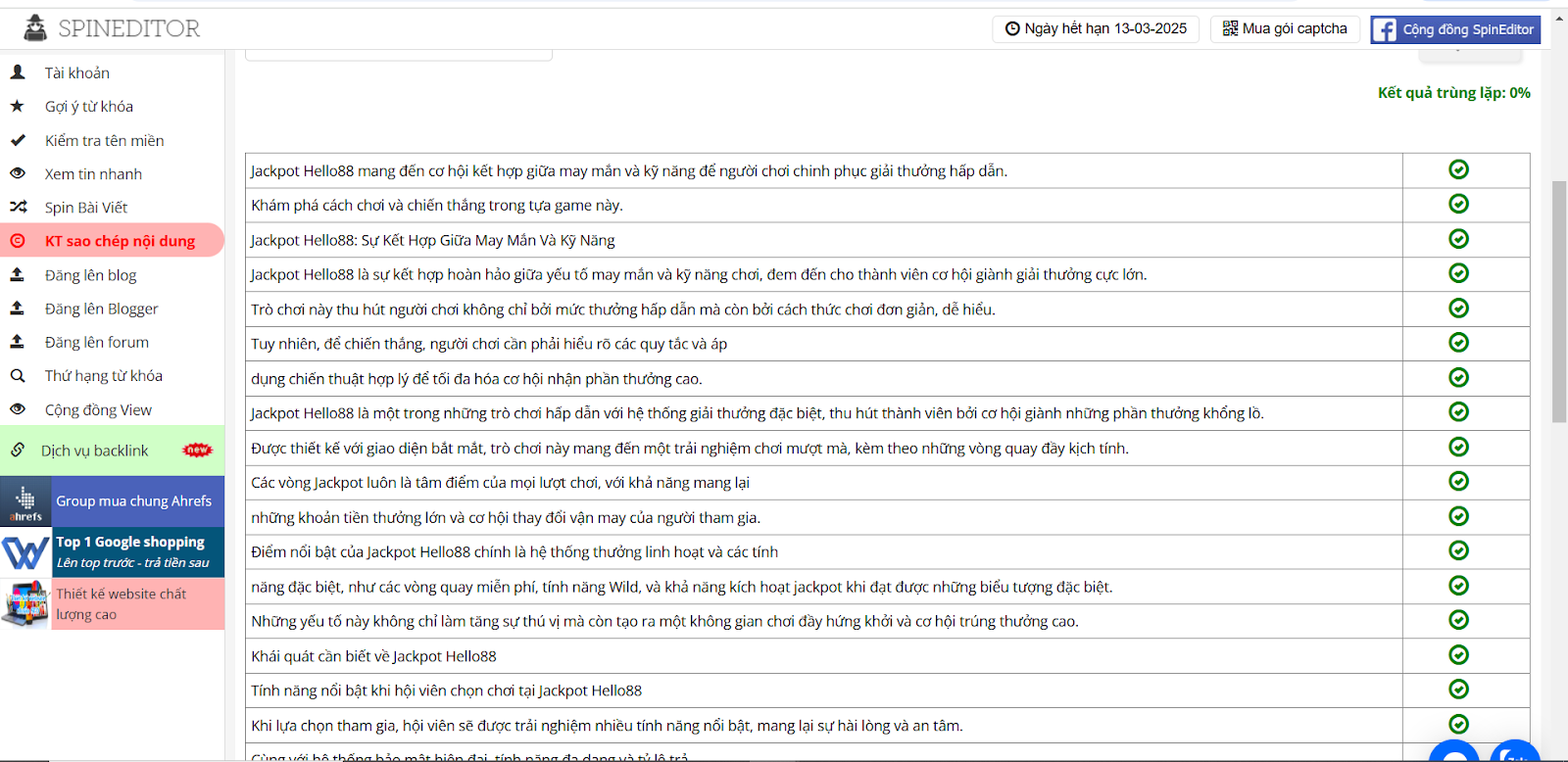Click green check for 'dụng chiến thuật hợp lý' row

[1459, 378]
